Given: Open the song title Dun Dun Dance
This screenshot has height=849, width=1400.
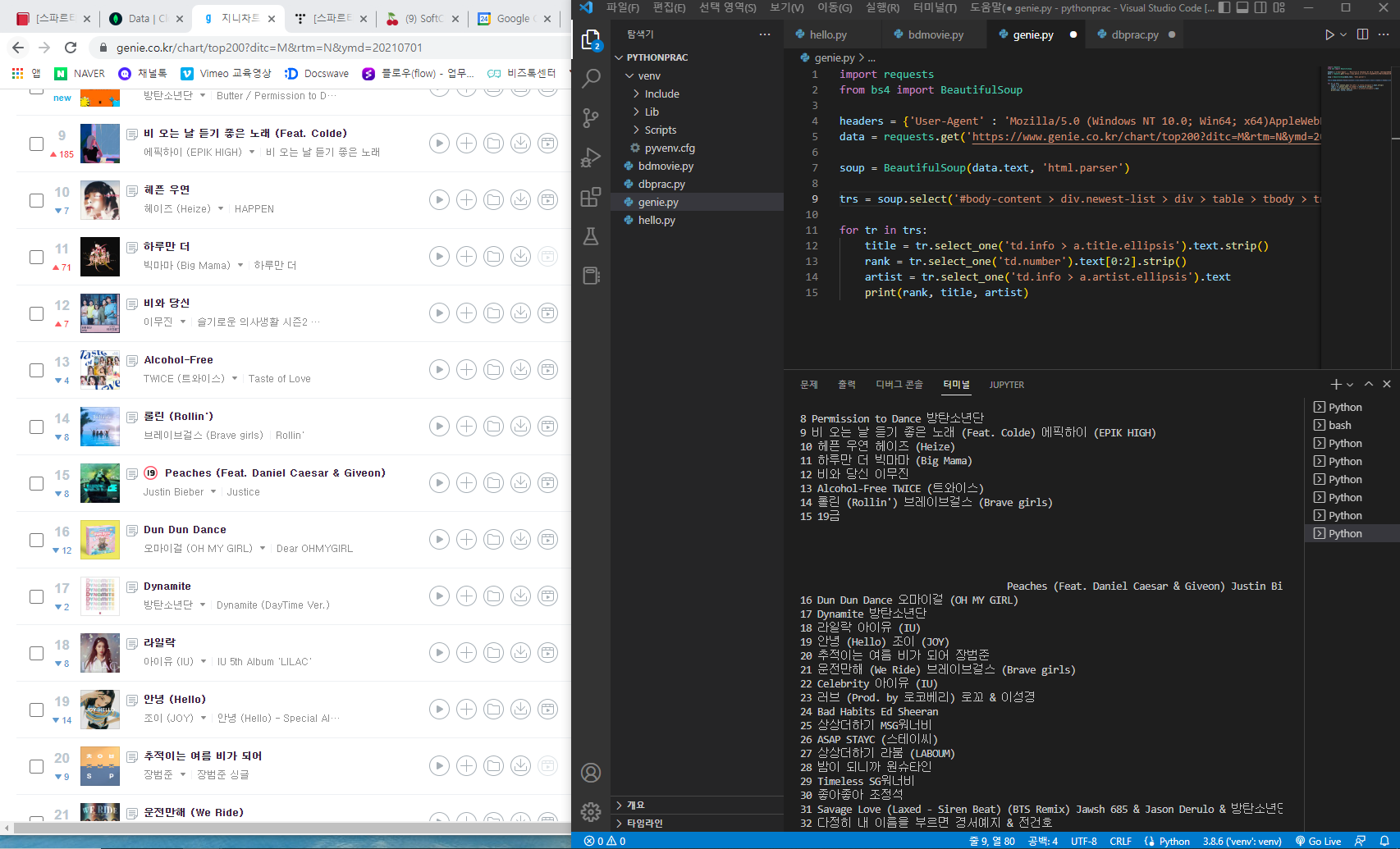Looking at the screenshot, I should pyautogui.click(x=185, y=530).
